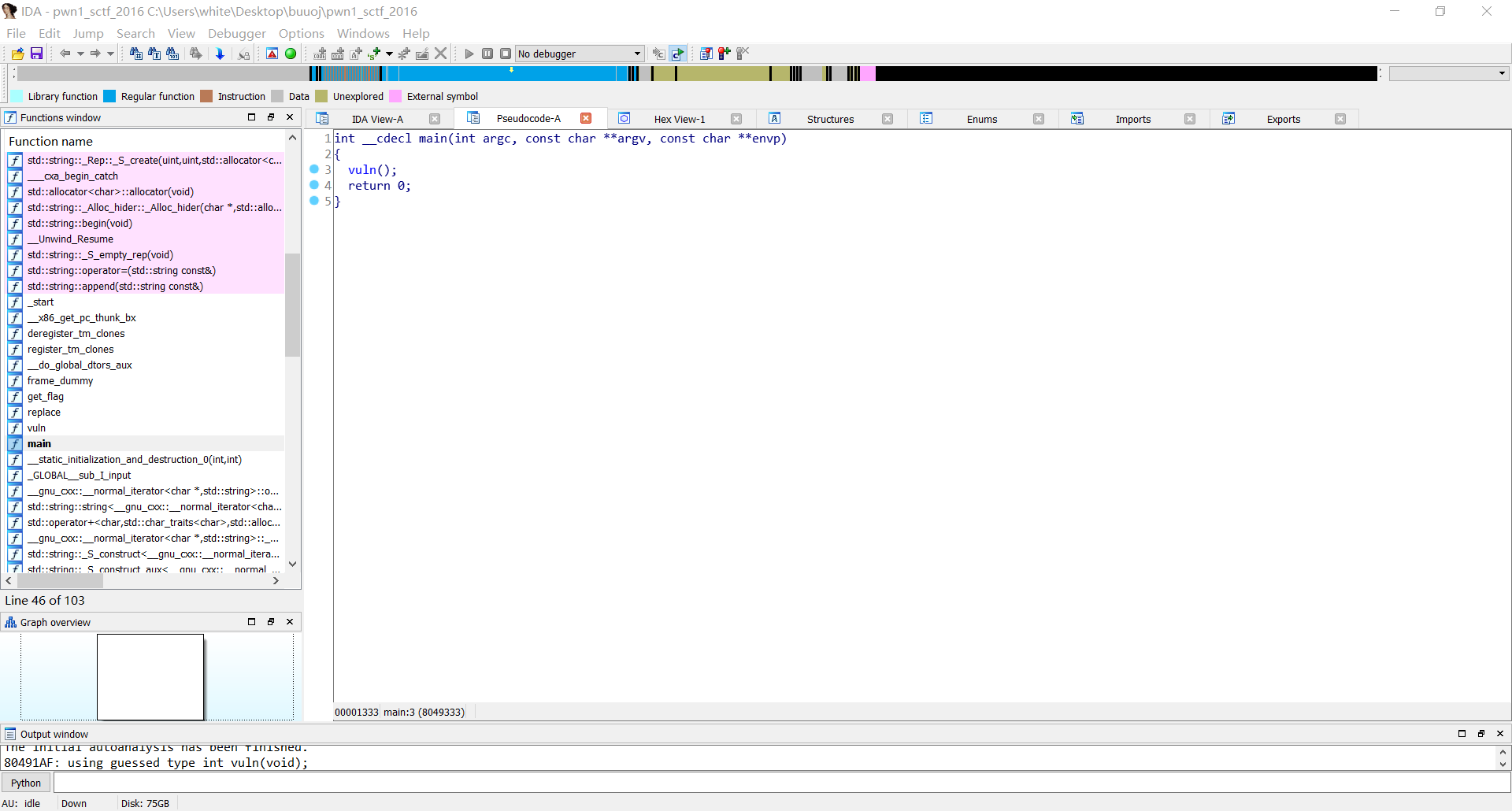
Task: Switch to the Hex View-1 tab
Action: pyautogui.click(x=680, y=119)
